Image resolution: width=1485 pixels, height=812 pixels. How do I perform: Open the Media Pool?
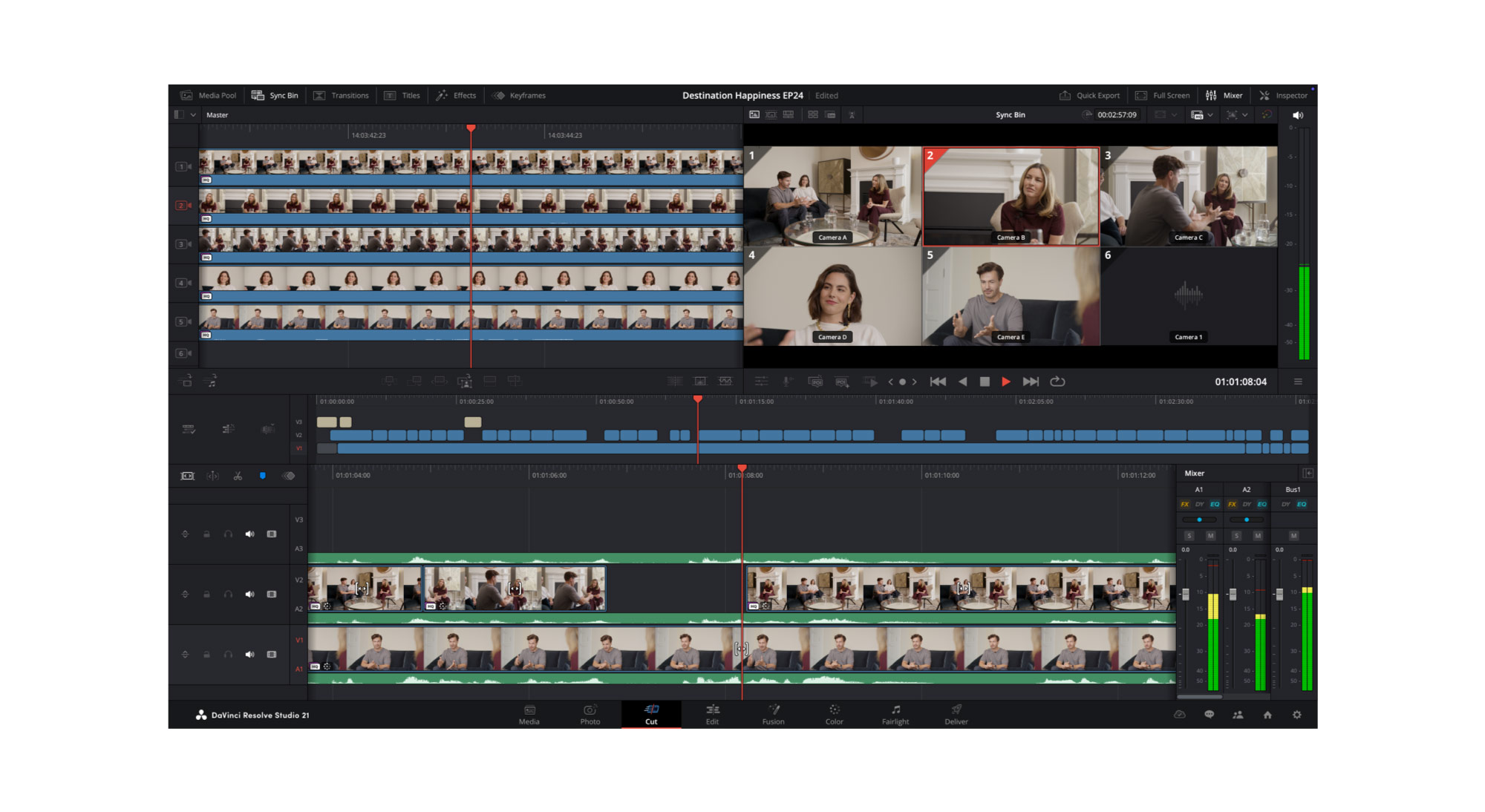(210, 95)
